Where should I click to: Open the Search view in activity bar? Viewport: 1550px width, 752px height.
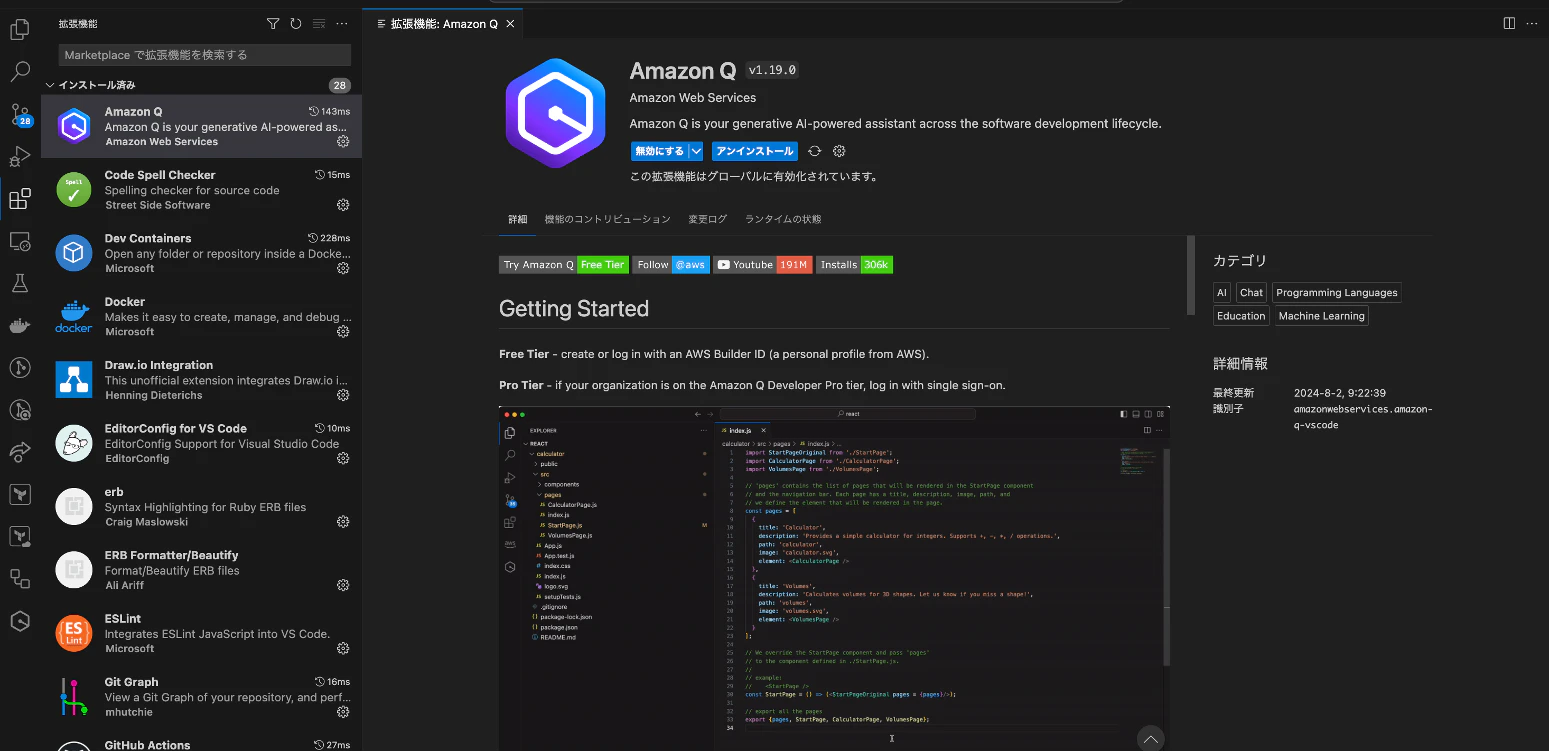[19, 72]
